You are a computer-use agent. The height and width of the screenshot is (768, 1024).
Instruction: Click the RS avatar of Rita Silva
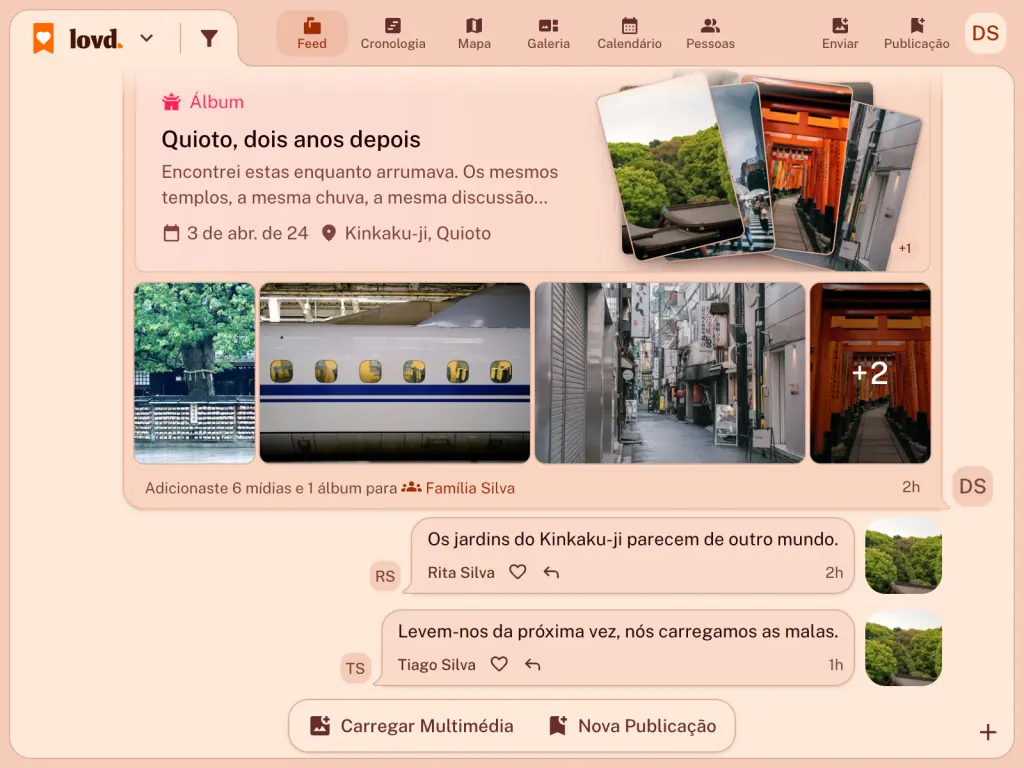tap(385, 576)
